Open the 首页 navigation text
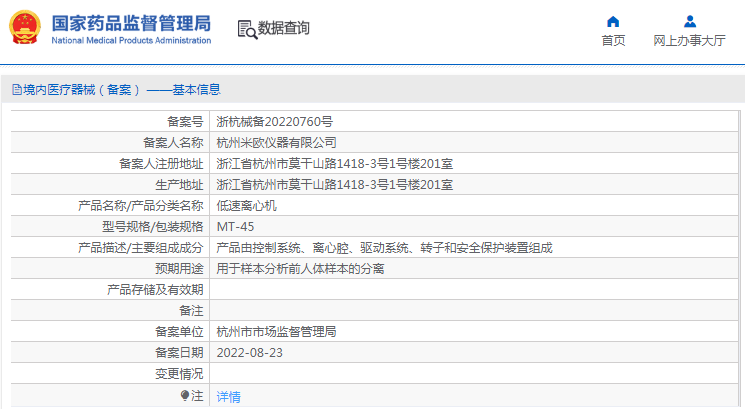 pyautogui.click(x=613, y=41)
